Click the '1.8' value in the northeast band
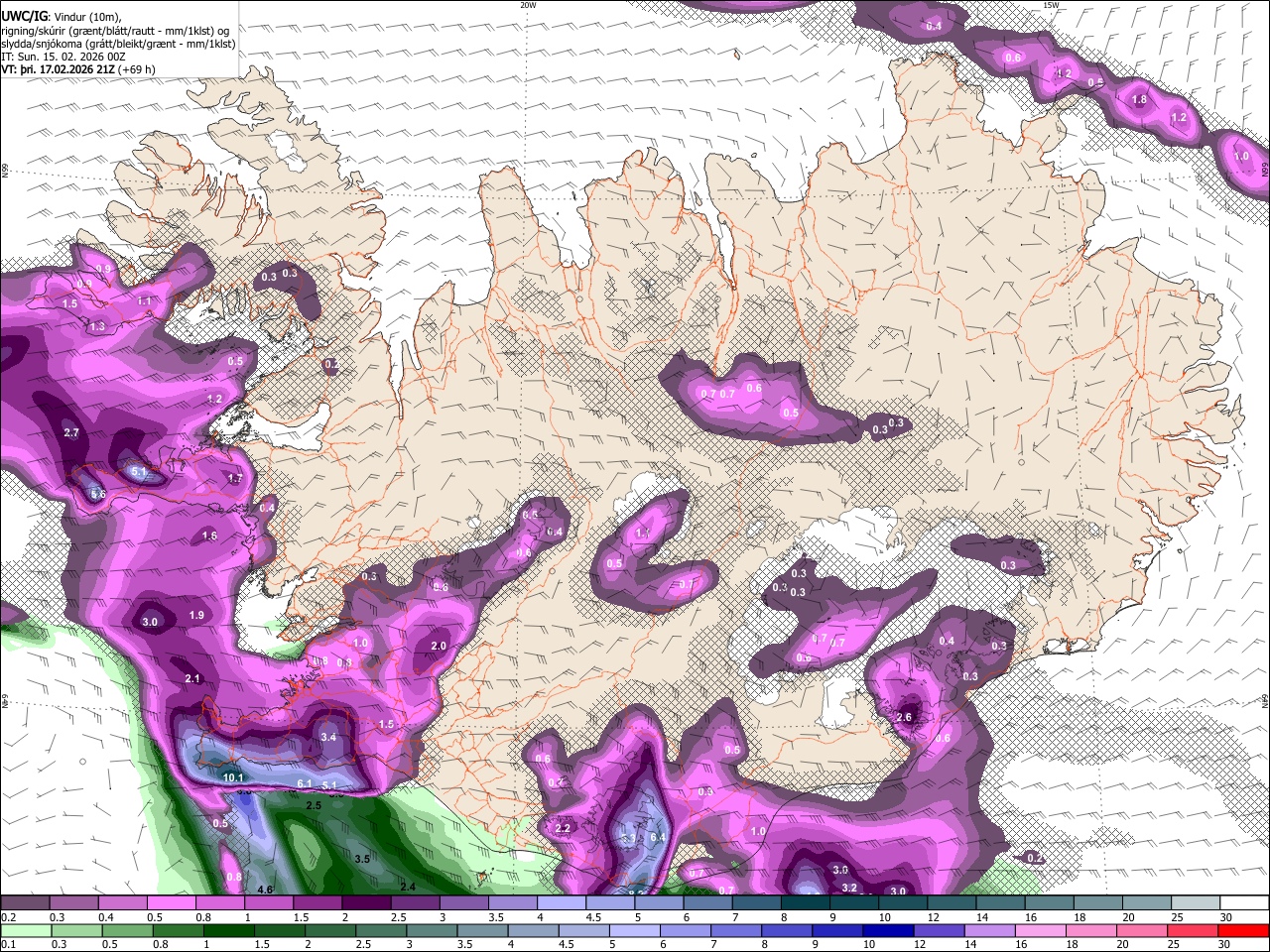 (1140, 100)
